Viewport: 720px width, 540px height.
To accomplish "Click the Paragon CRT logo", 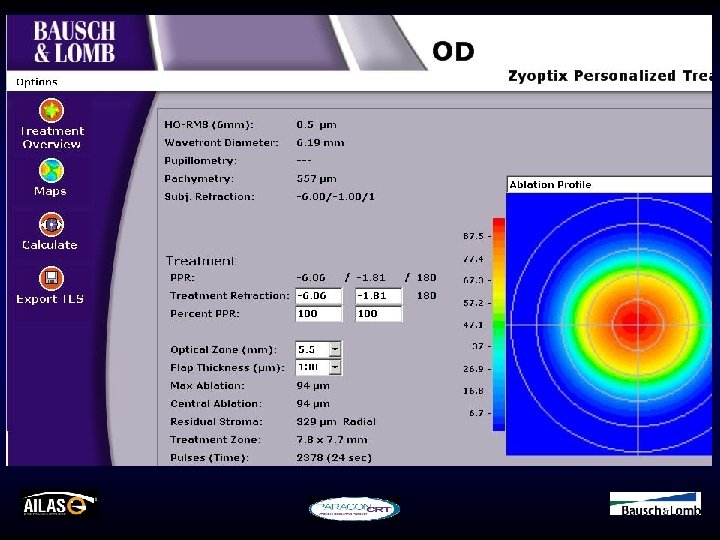I will 354,509.
